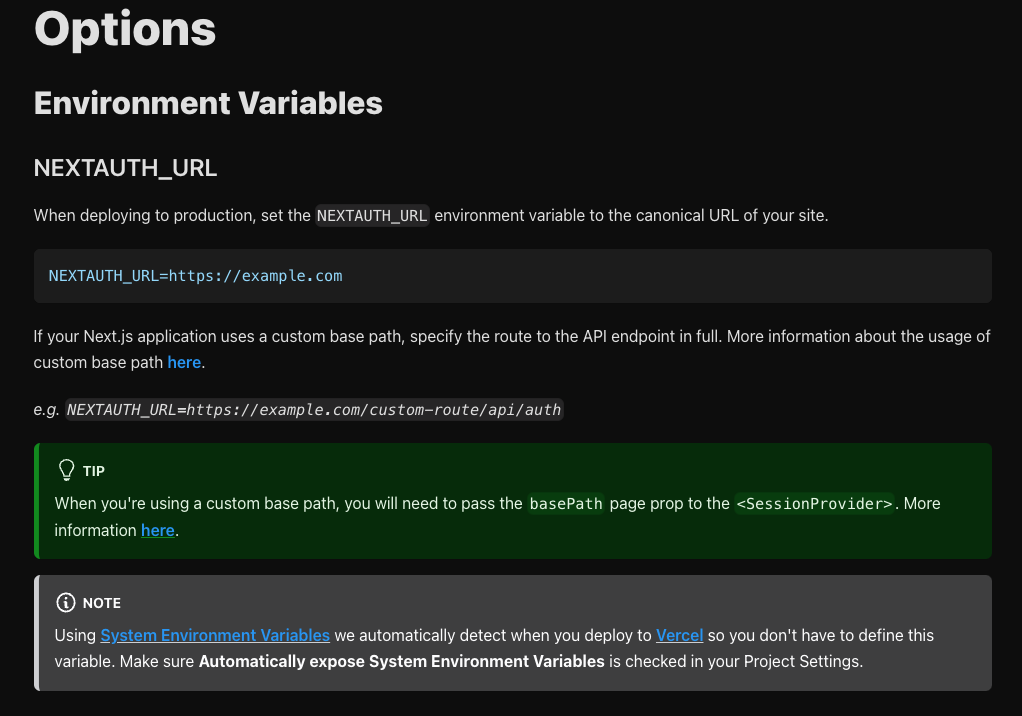
Task: Click the inline NEXTAUTH_URL code in the first paragraph
Action: tap(372, 216)
